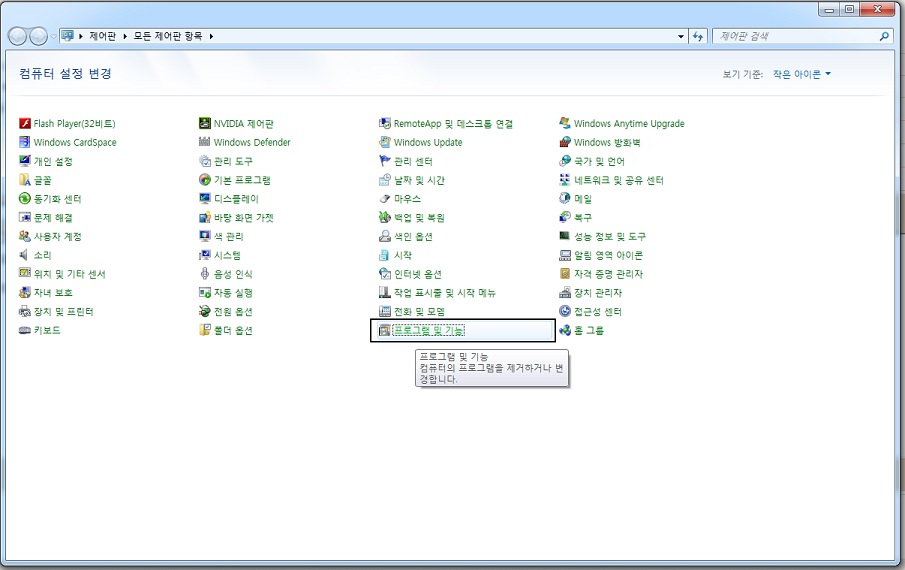Screen dimensions: 905x570
Task: Click the 모든 제어판 항목 breadcrumb
Action: point(168,36)
